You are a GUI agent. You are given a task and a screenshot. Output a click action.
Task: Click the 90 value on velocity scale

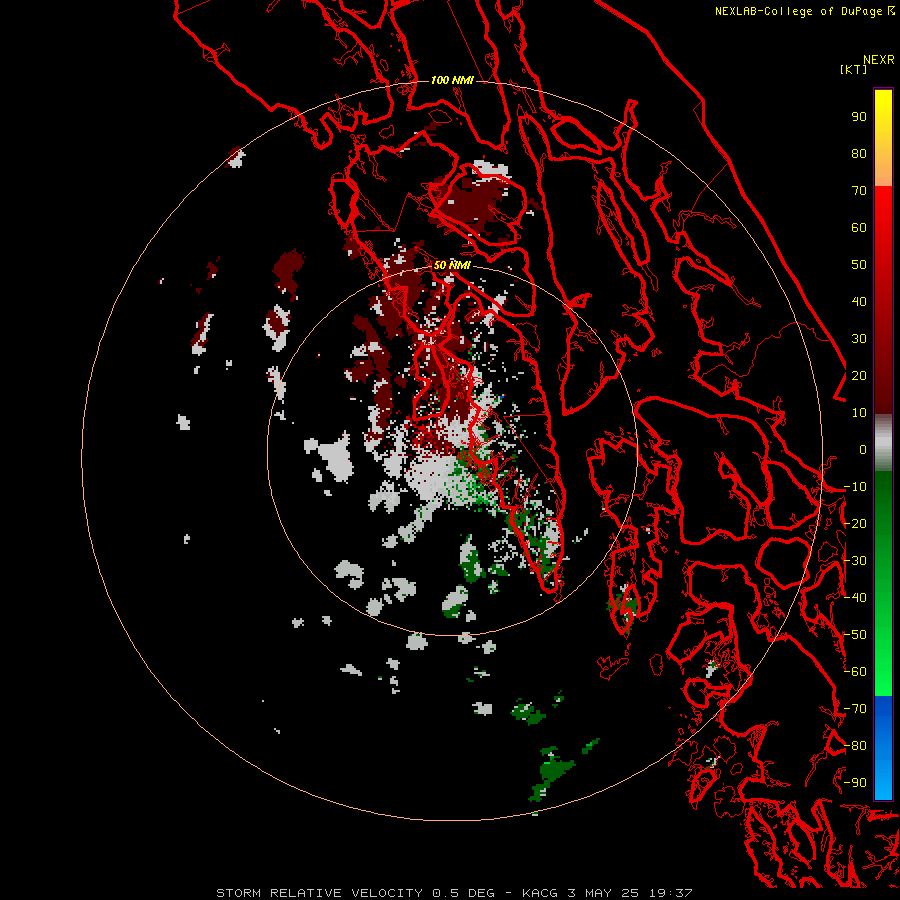[x=859, y=117]
